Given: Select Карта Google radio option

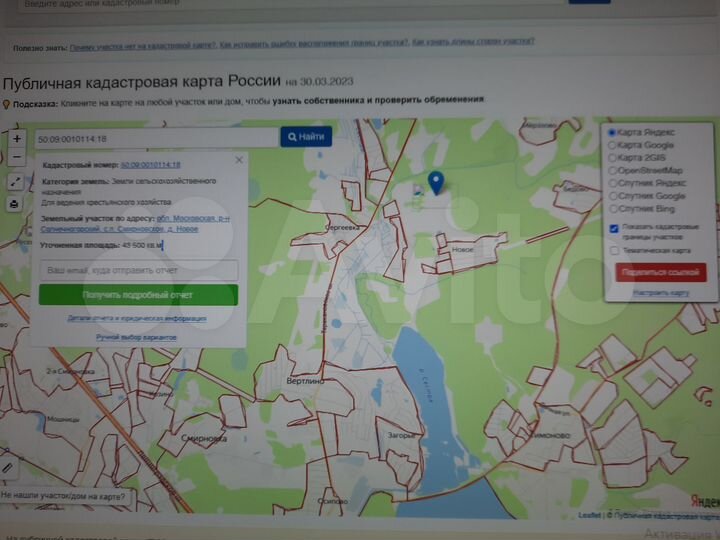Looking at the screenshot, I should tap(612, 145).
